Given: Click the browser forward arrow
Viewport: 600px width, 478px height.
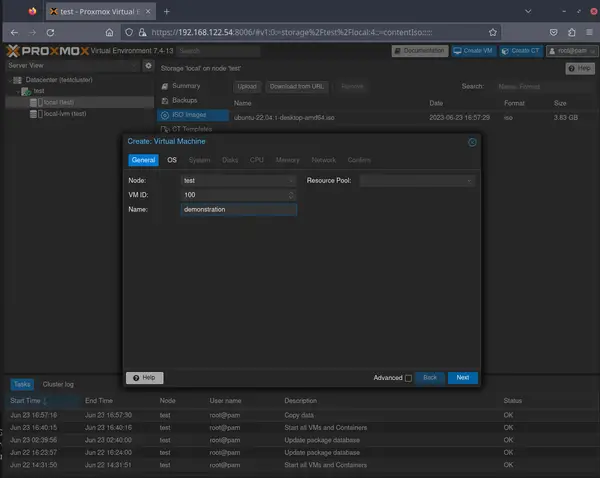Looking at the screenshot, I should pyautogui.click(x=33, y=33).
